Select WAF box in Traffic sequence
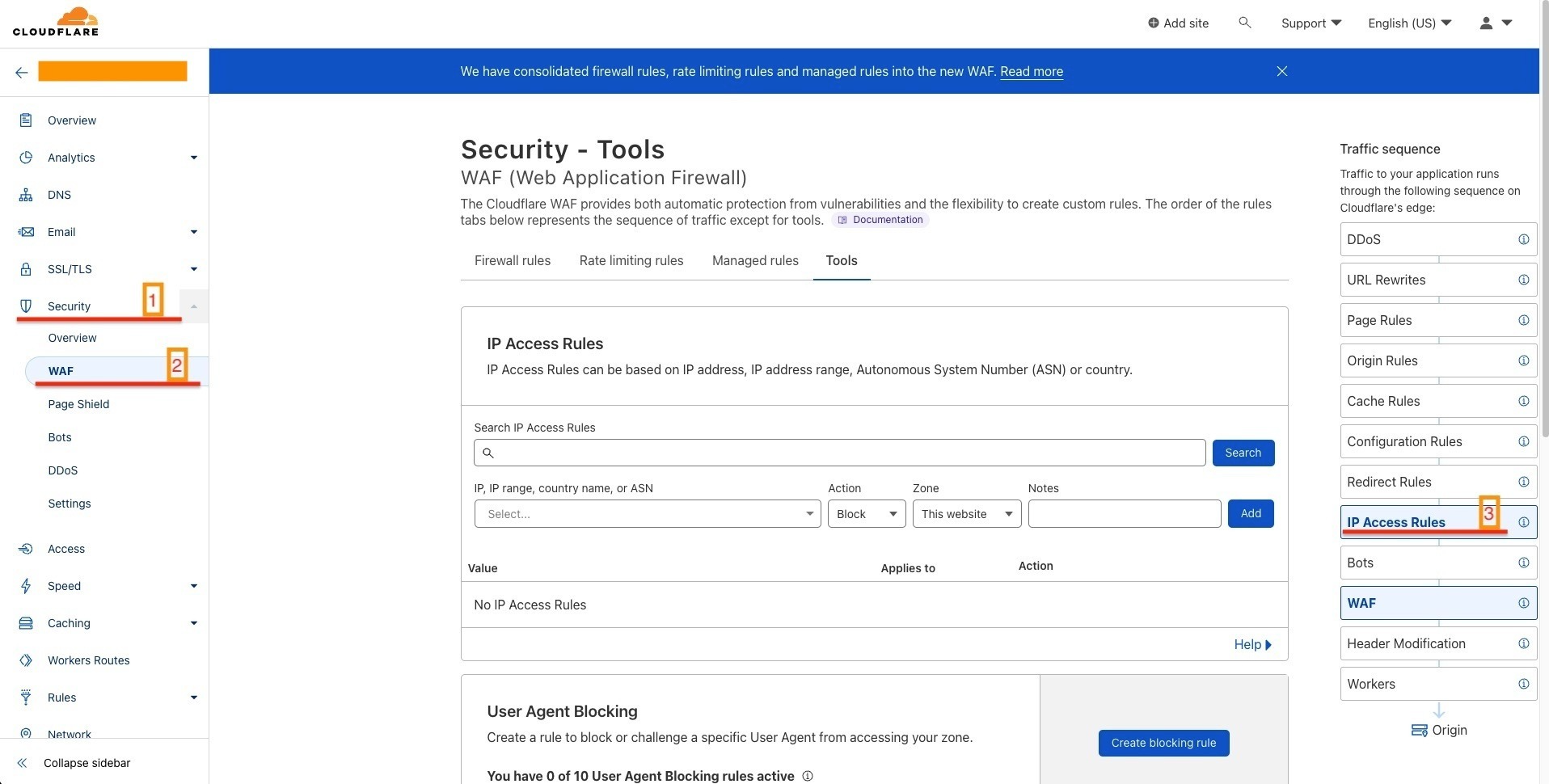This screenshot has height=784, width=1549. pos(1438,603)
